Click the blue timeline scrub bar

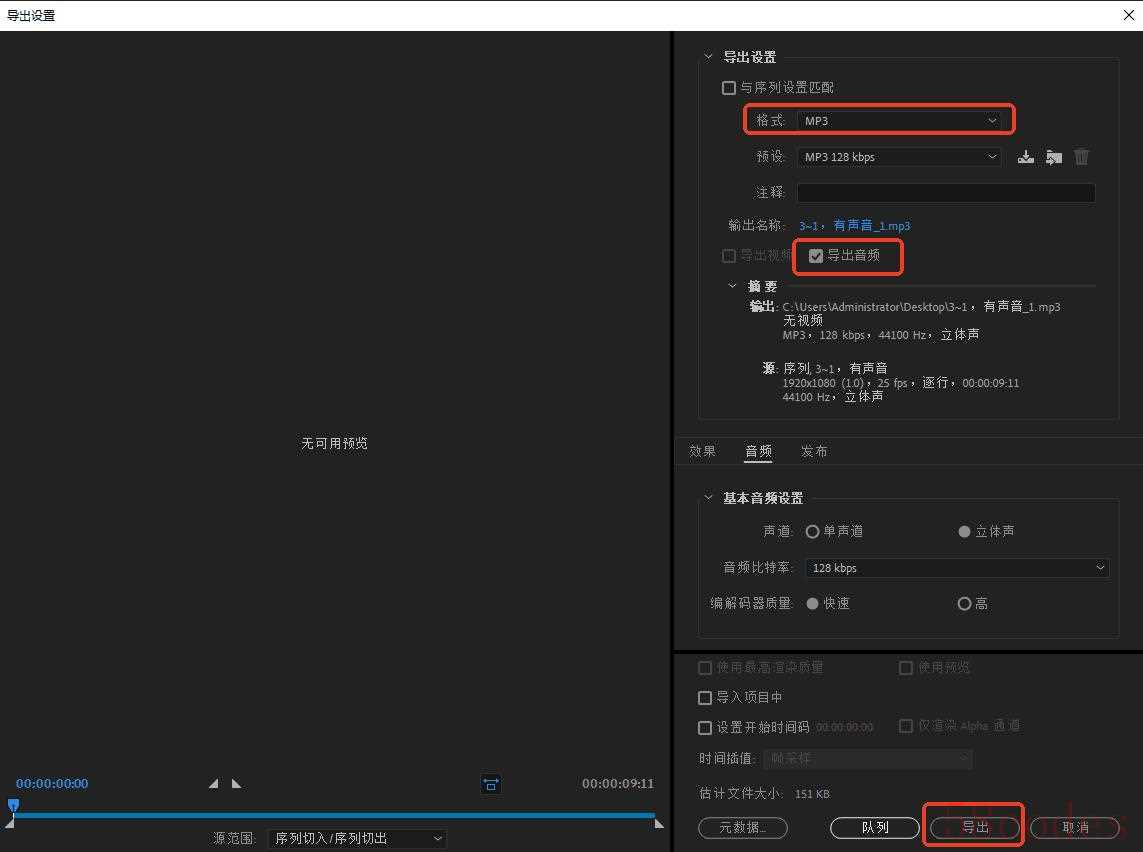(335, 815)
